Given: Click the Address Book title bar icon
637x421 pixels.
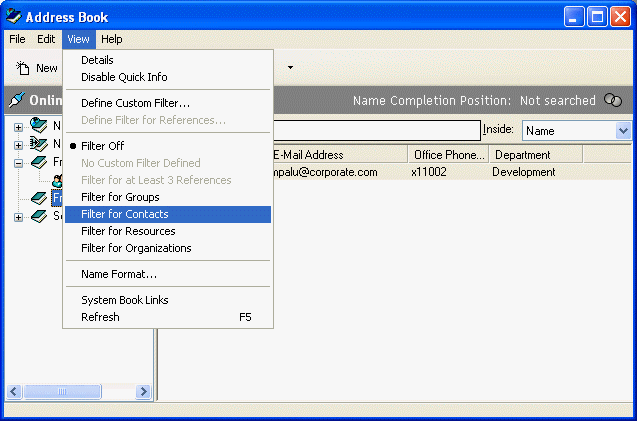Looking at the screenshot, I should point(13,16).
